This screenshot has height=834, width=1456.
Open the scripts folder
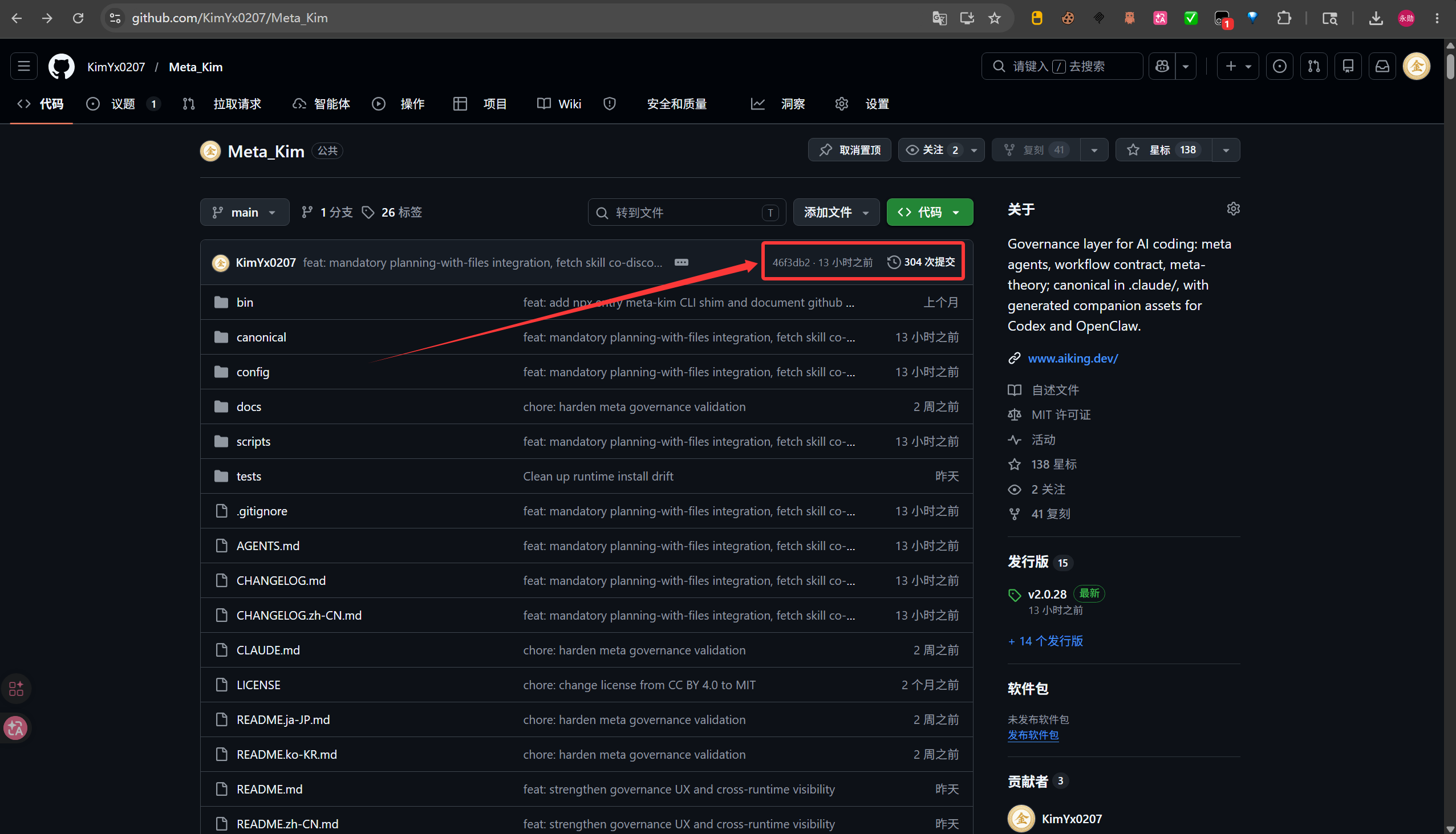(x=253, y=442)
